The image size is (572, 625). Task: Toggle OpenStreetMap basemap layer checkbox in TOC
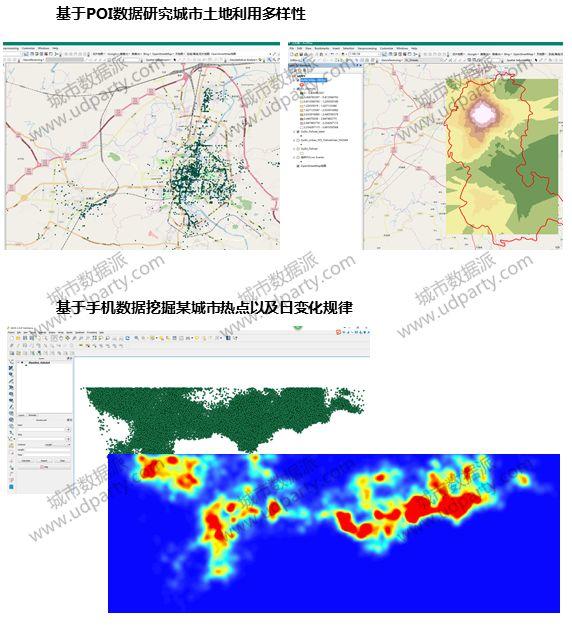coord(298,166)
